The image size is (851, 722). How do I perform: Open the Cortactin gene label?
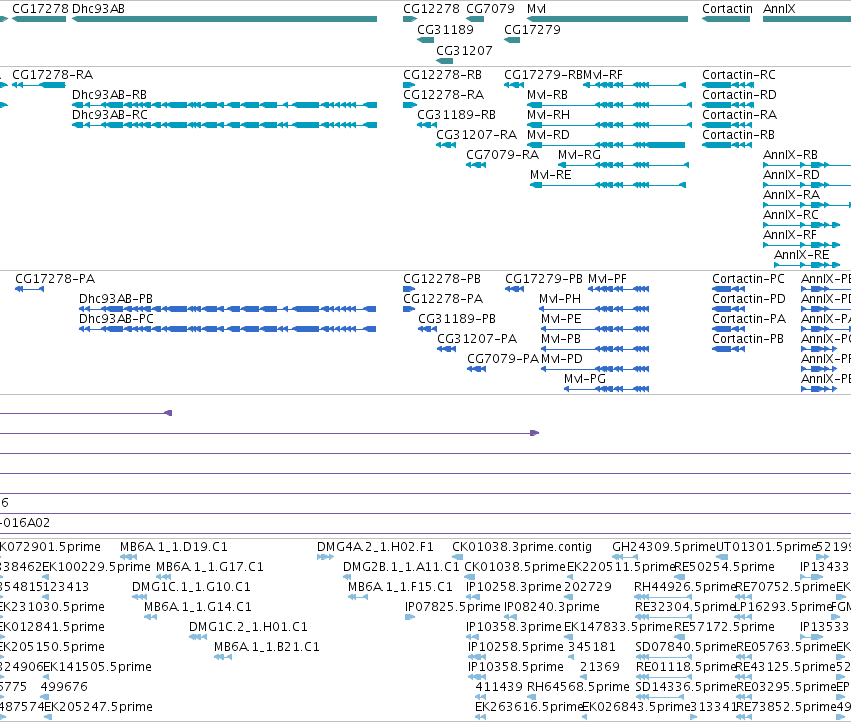[727, 9]
